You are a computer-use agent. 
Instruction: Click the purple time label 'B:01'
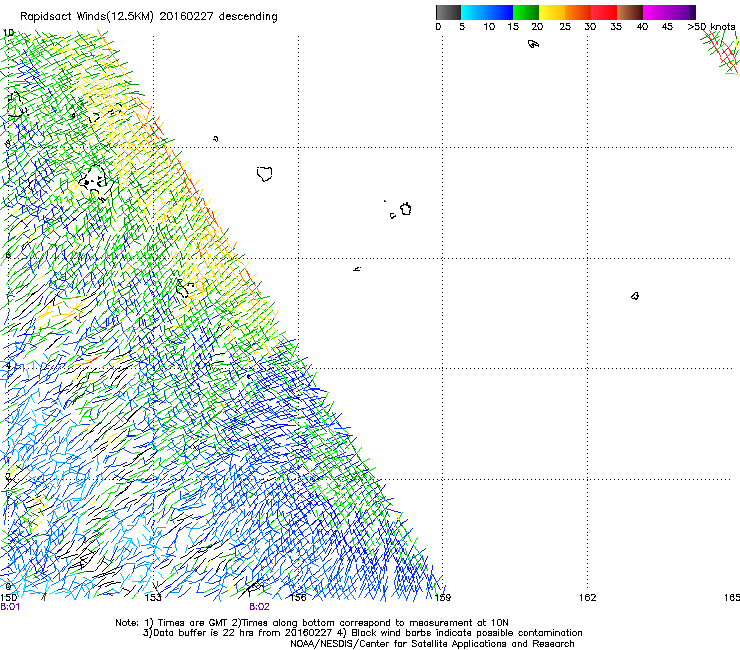click(10, 607)
